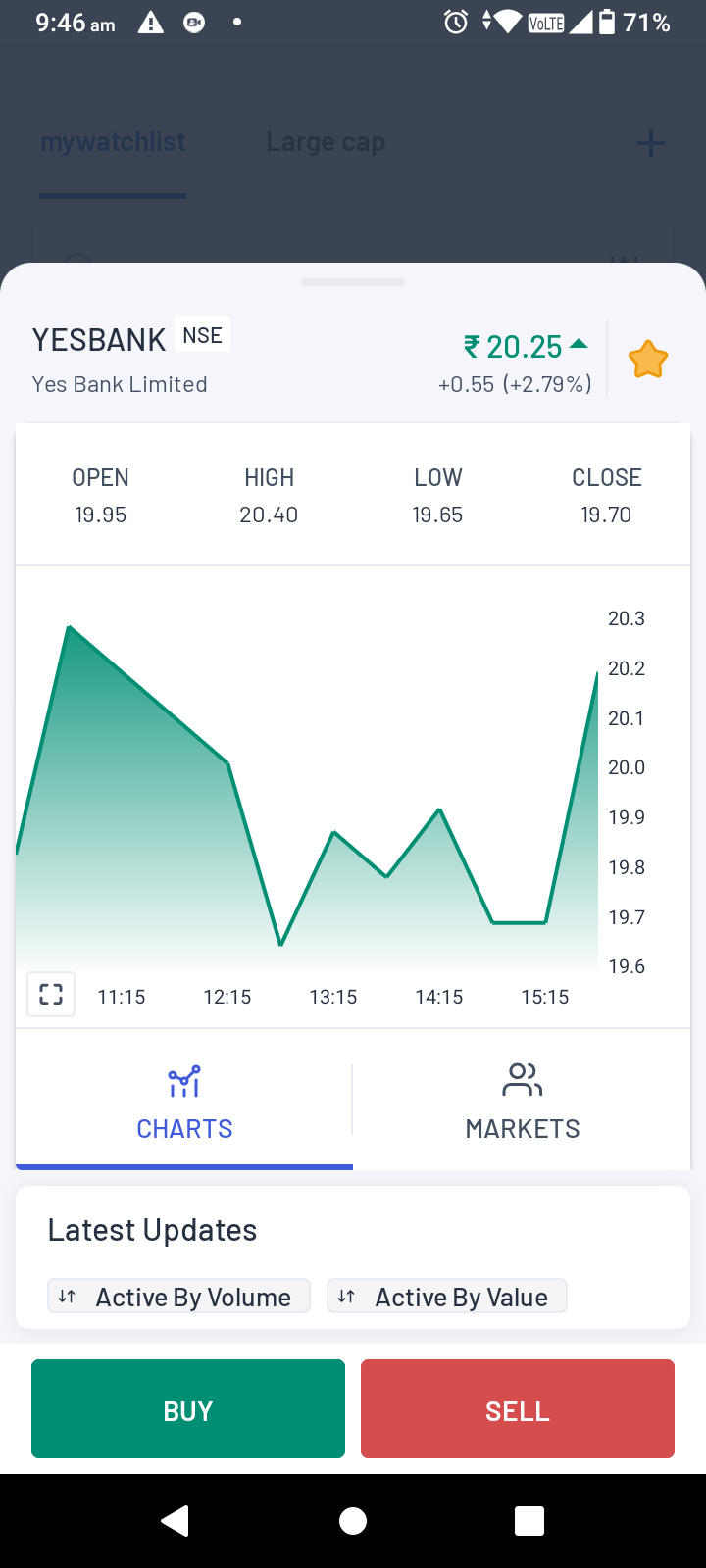
Task: Click the sort arrows icon on Active By Volume
Action: (x=68, y=1297)
